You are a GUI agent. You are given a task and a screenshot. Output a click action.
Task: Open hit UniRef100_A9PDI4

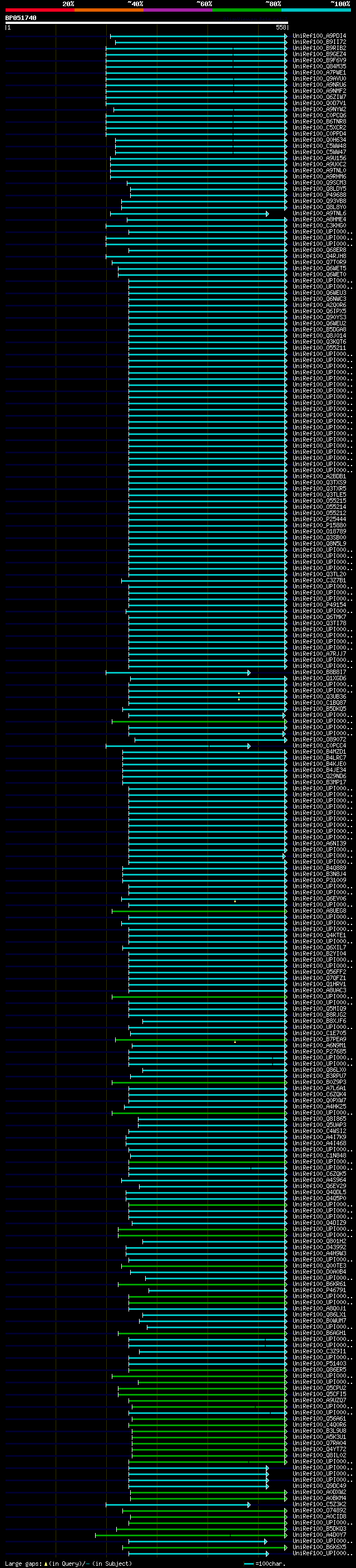(319, 36)
